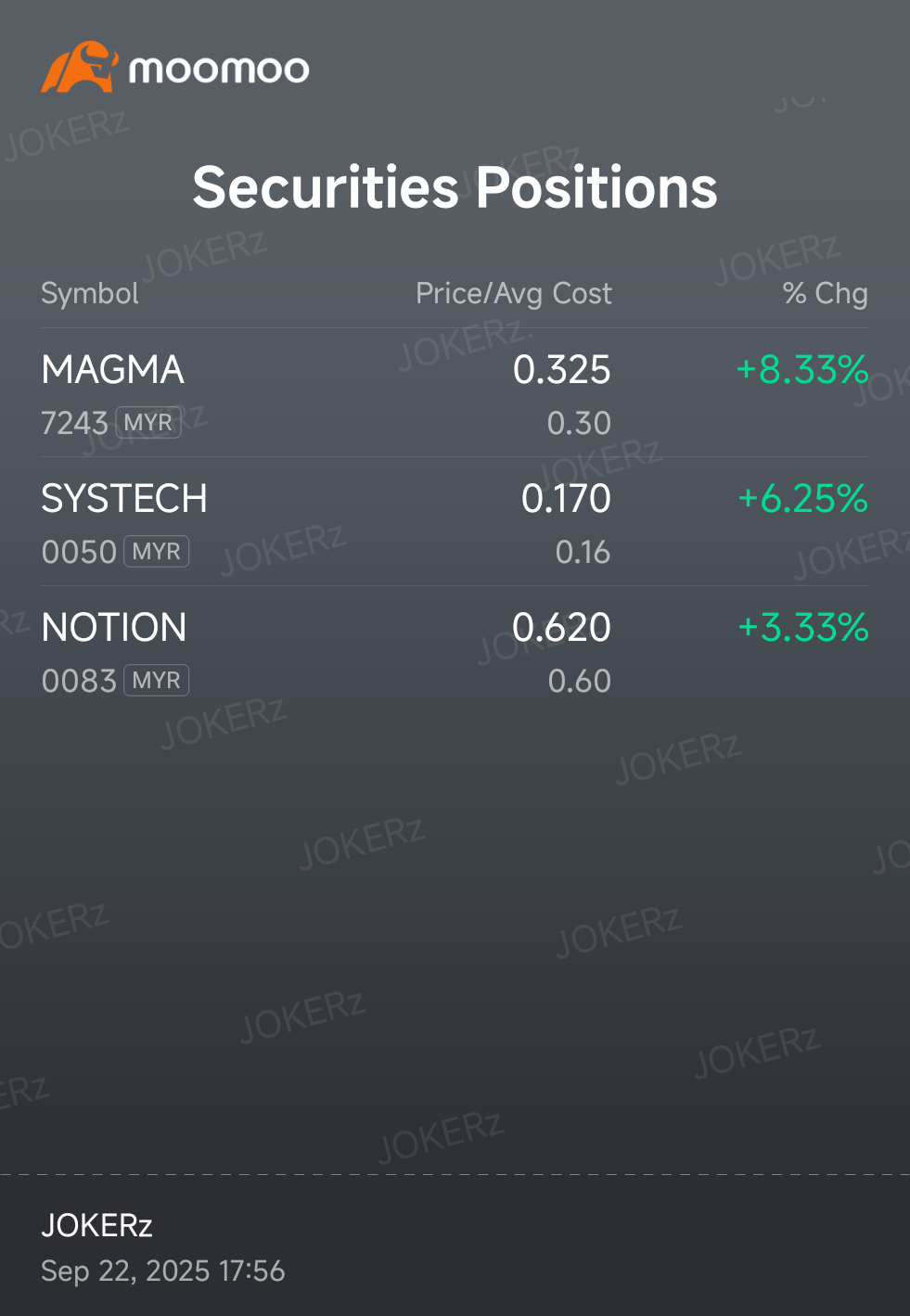Sort by Price/Avg Cost column header
This screenshot has width=910, height=1316.
514,293
